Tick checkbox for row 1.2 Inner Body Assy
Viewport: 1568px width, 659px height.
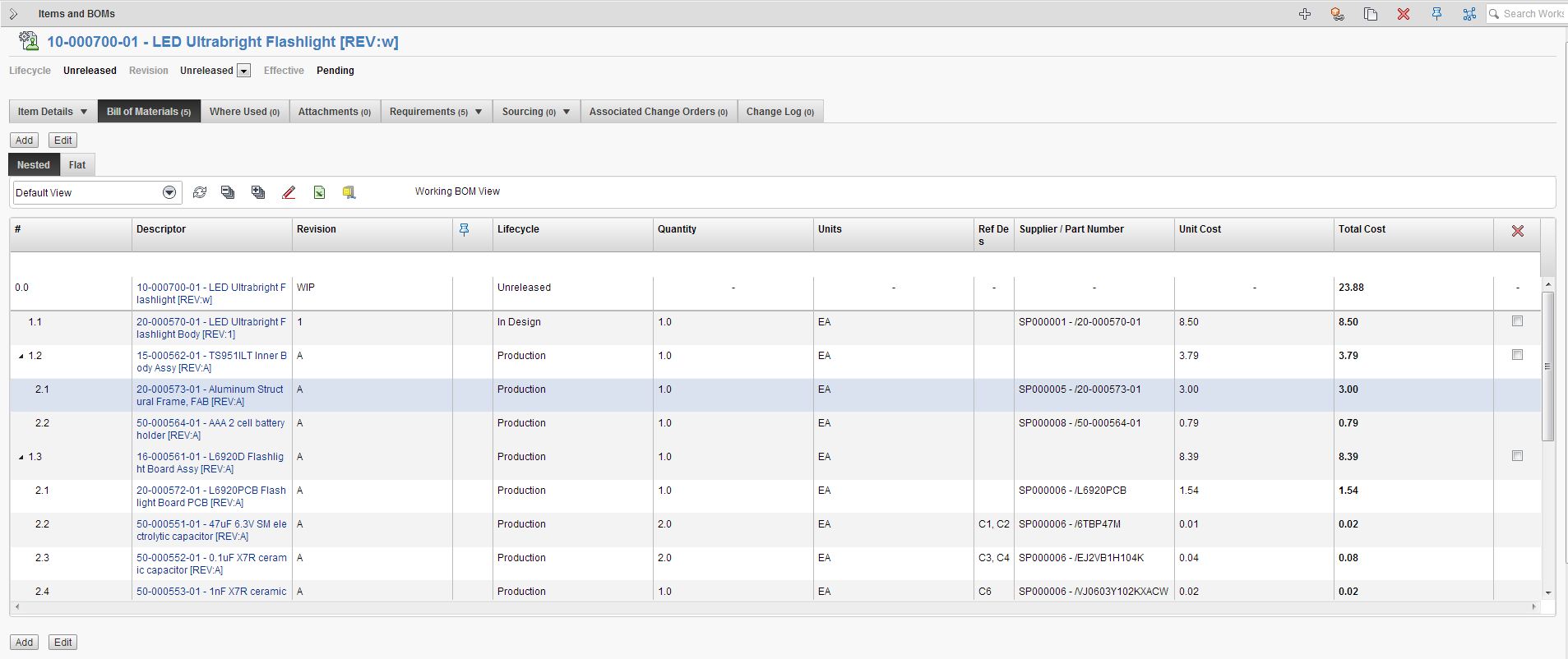(x=1517, y=355)
